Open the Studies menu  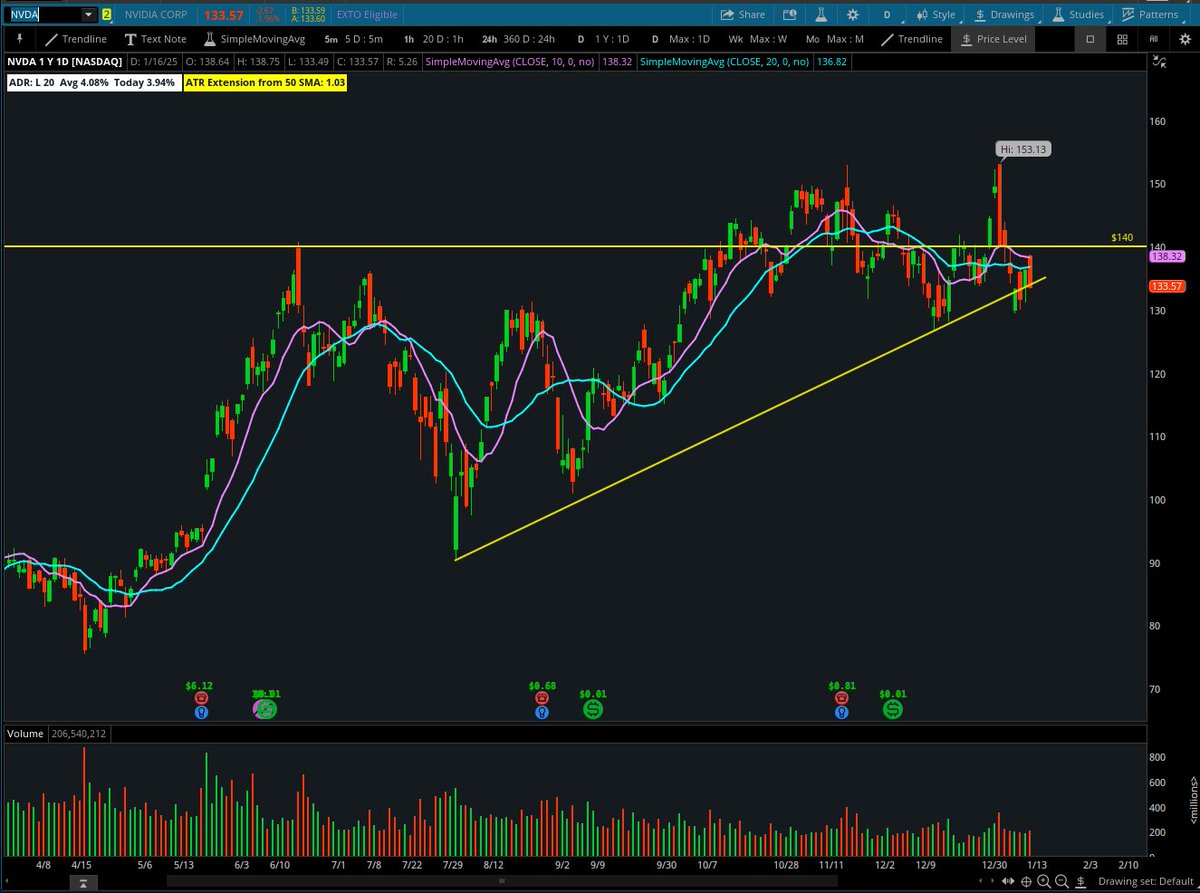pyautogui.click(x=1078, y=15)
